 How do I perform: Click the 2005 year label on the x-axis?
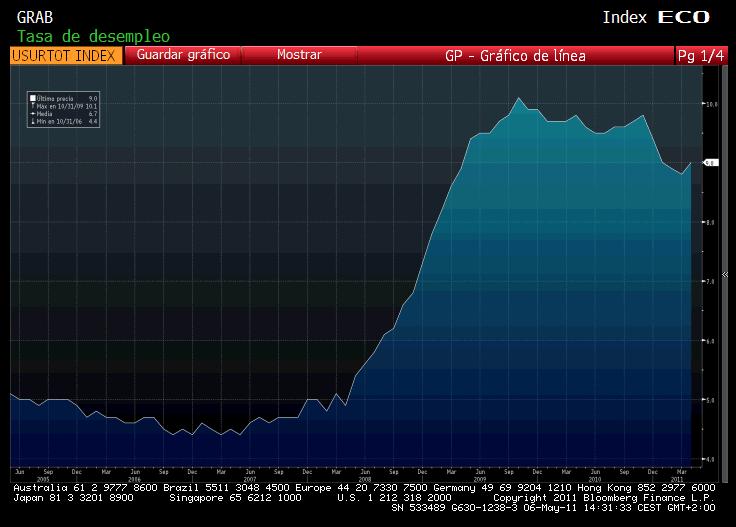tap(43, 479)
